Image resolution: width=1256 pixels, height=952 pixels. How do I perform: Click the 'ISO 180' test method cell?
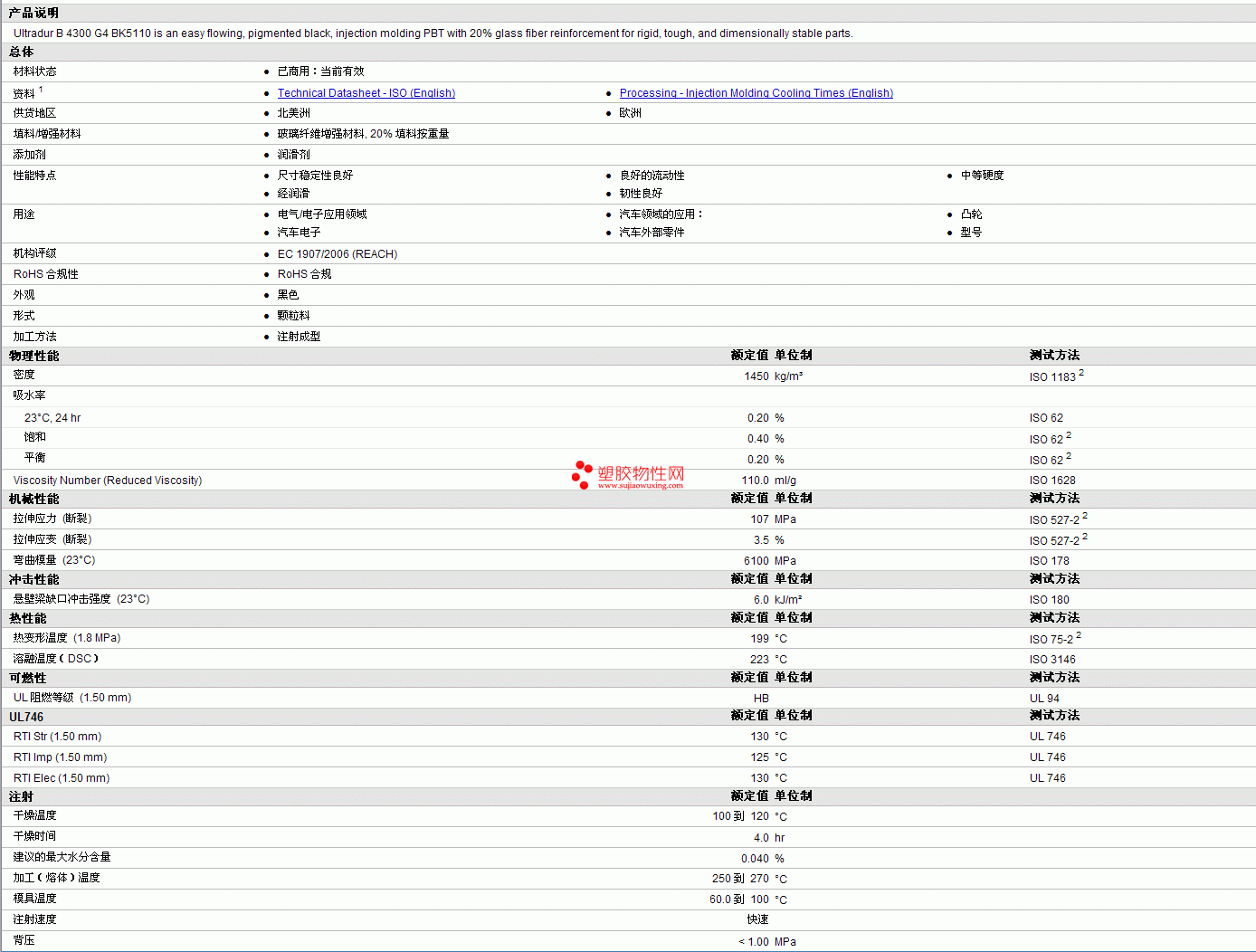(1050, 600)
